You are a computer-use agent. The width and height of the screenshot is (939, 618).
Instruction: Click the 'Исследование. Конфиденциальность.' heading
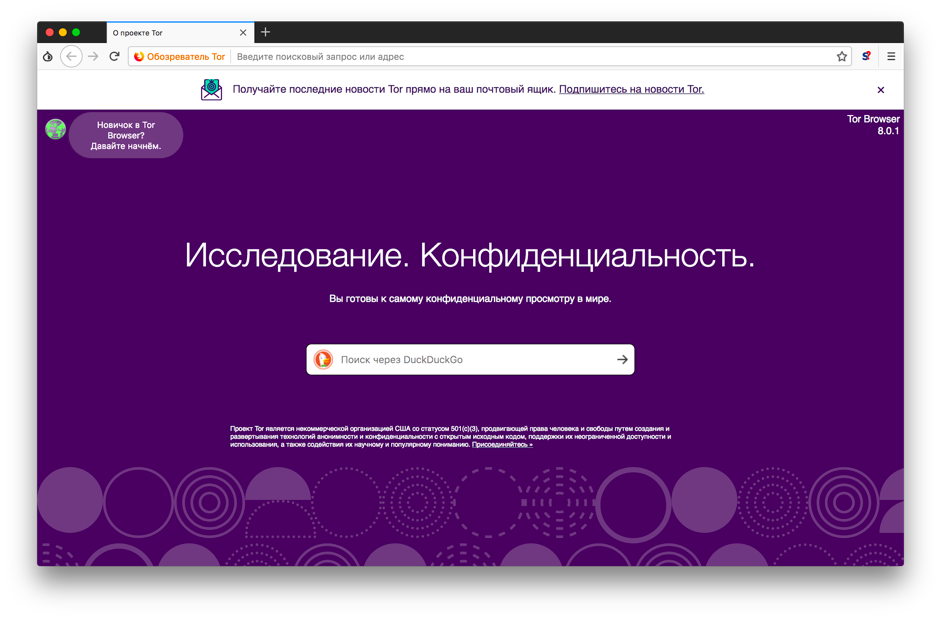(470, 255)
